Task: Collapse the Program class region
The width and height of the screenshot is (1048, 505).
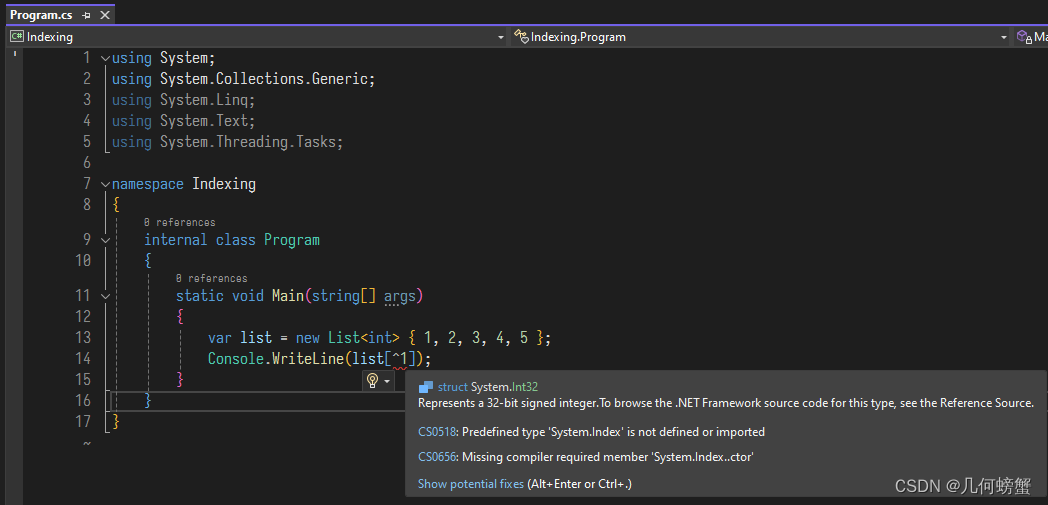Action: click(105, 240)
